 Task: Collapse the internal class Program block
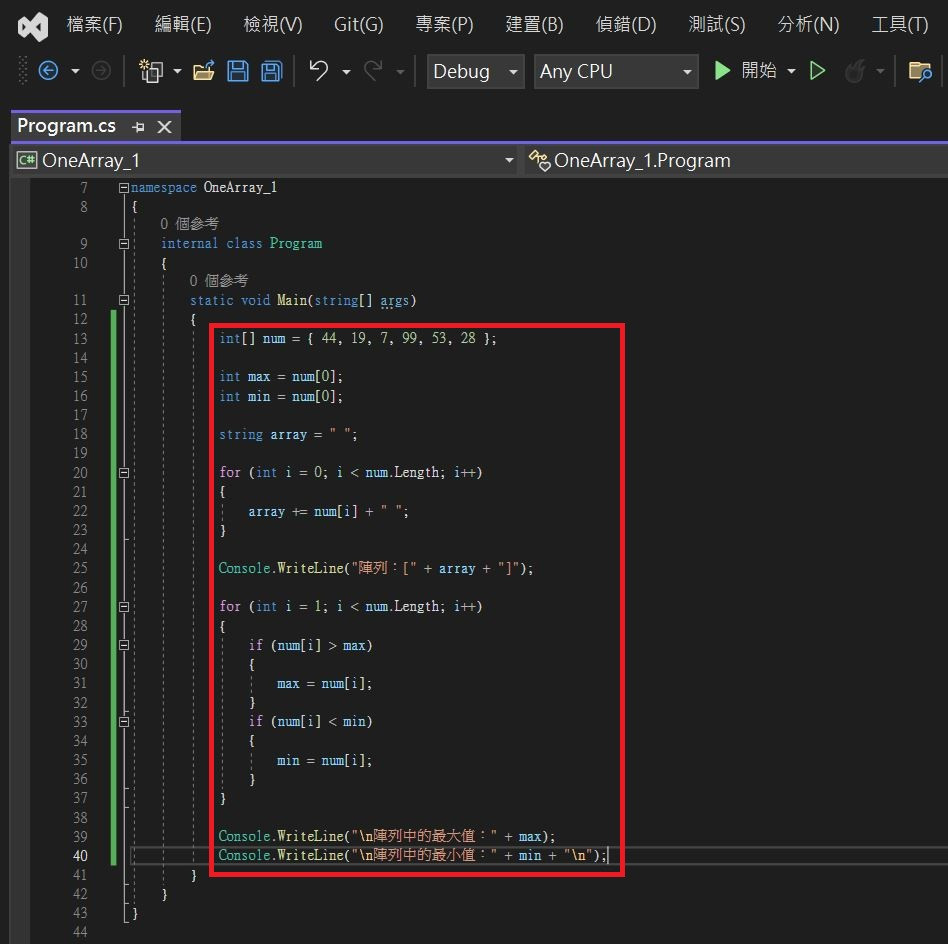coord(124,244)
